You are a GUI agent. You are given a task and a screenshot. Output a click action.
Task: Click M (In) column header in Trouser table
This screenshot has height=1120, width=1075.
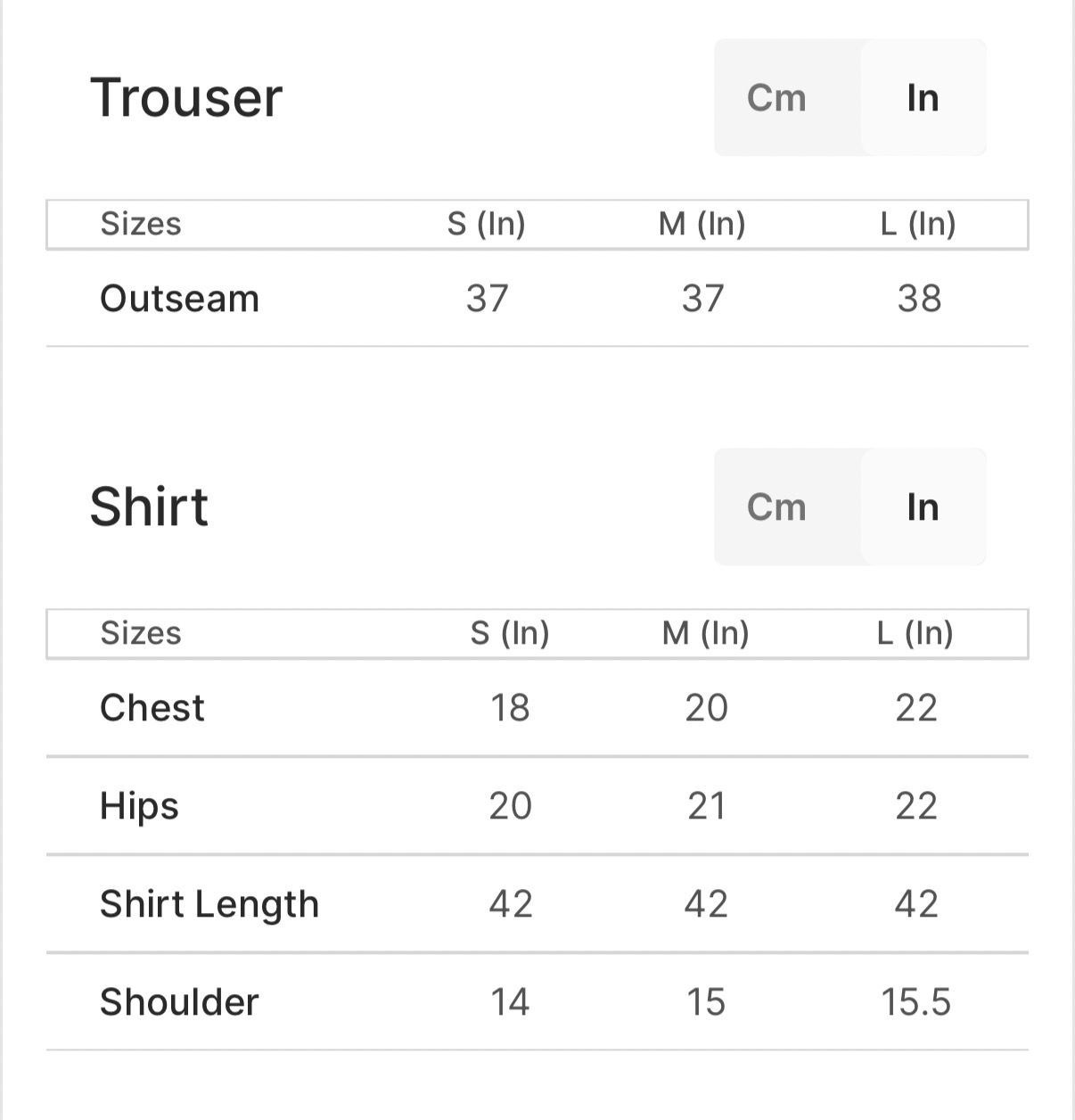pyautogui.click(x=702, y=224)
